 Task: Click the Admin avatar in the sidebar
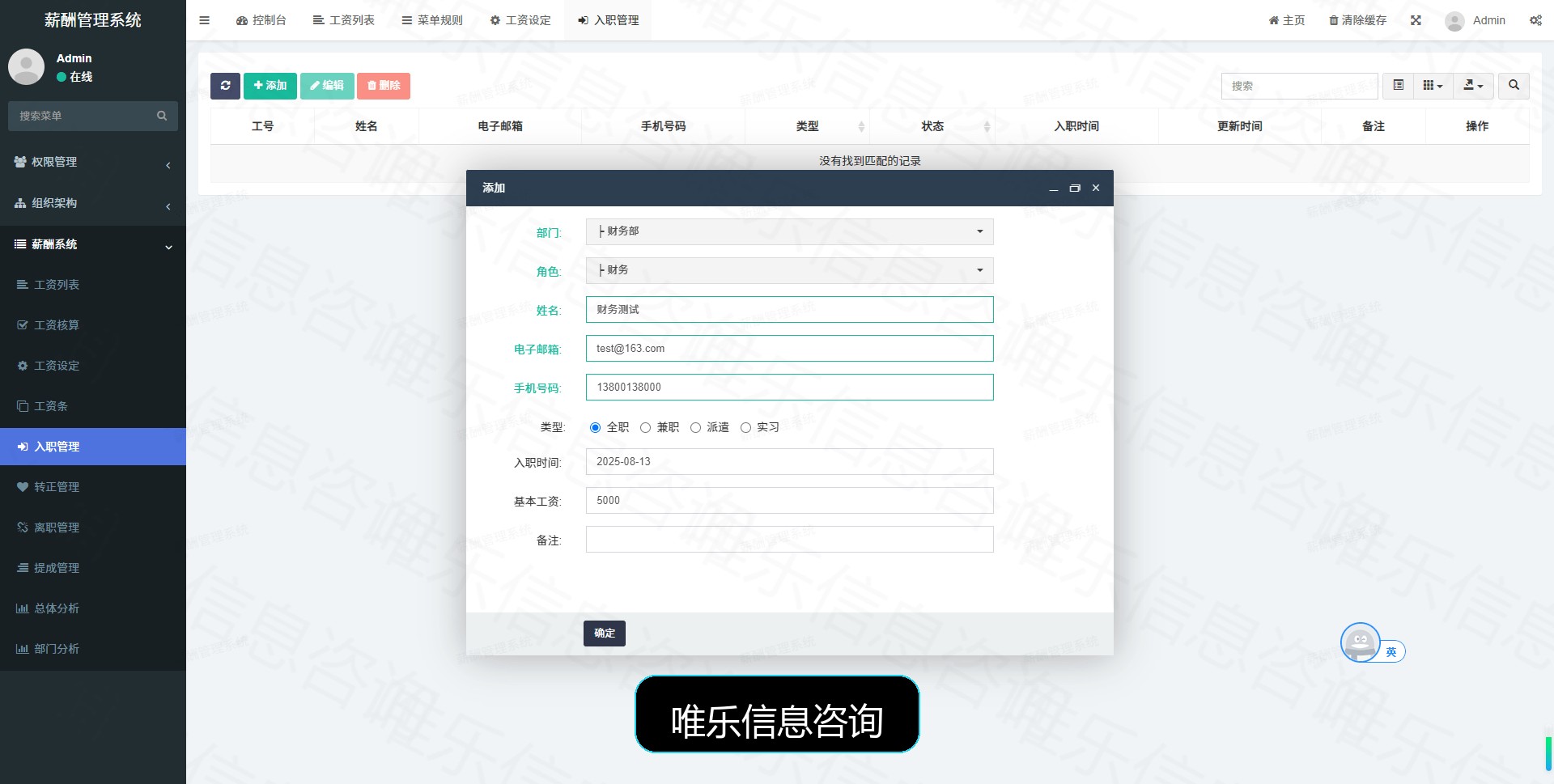(26, 66)
